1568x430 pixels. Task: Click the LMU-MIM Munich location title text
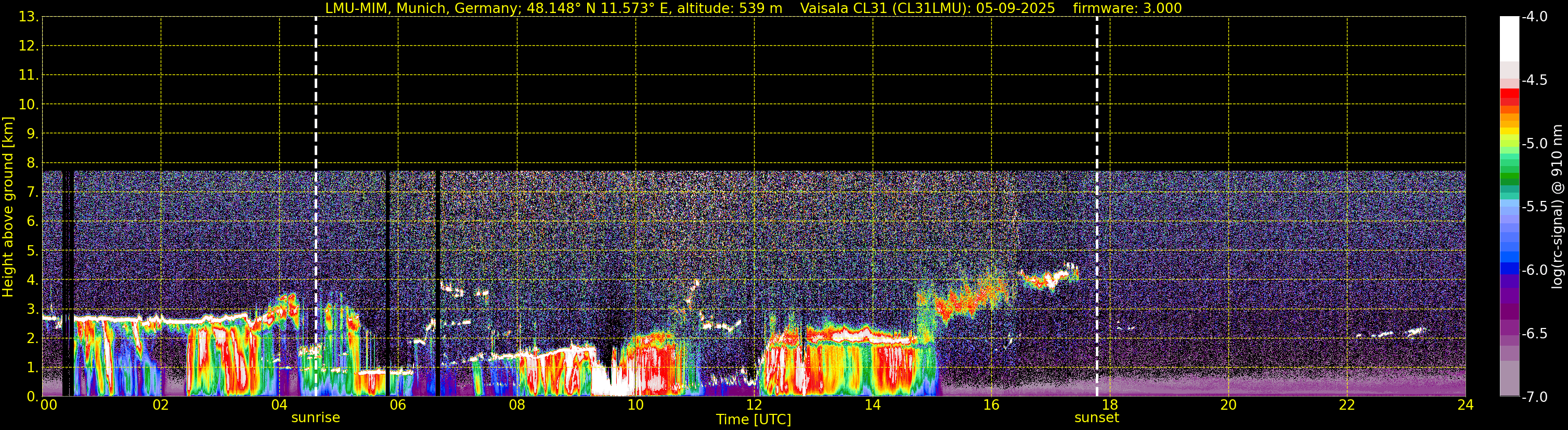(553, 8)
